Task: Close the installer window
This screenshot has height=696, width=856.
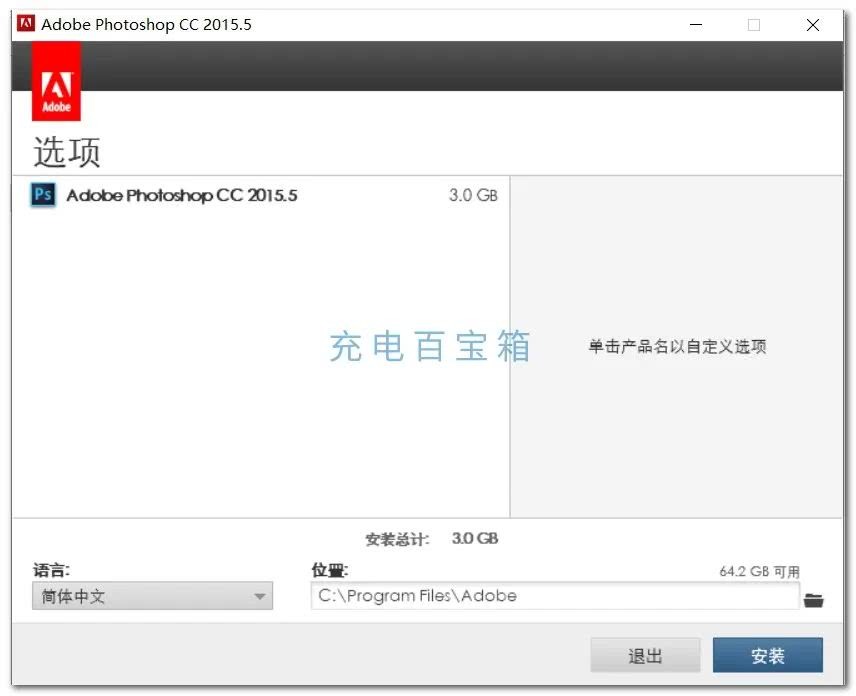Action: coord(813,25)
